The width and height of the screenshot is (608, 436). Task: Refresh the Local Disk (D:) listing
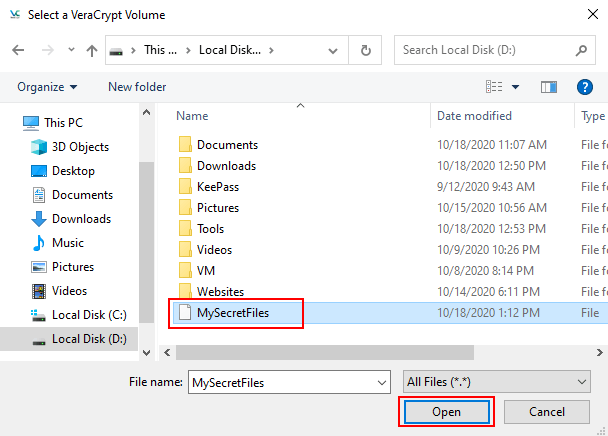pos(365,50)
